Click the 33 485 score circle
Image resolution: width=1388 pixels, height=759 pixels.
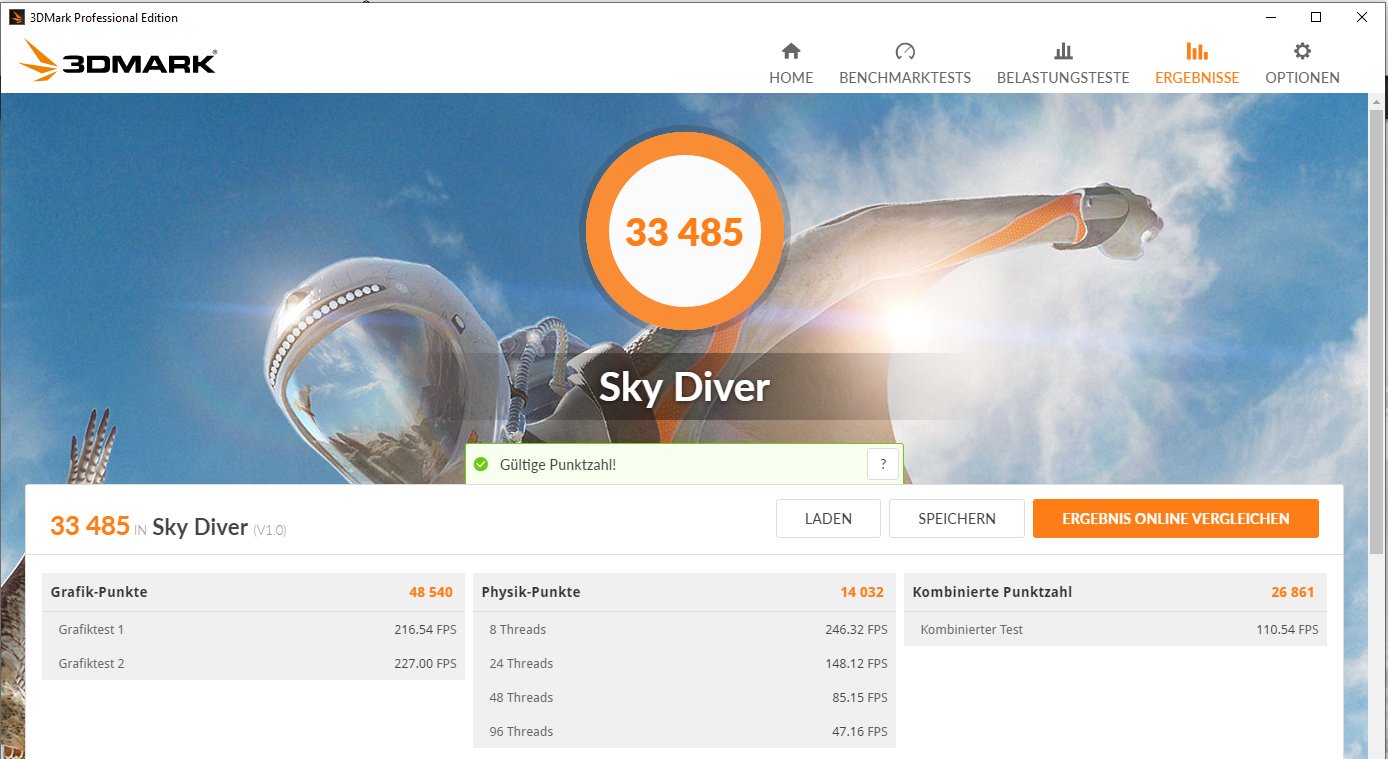click(685, 232)
